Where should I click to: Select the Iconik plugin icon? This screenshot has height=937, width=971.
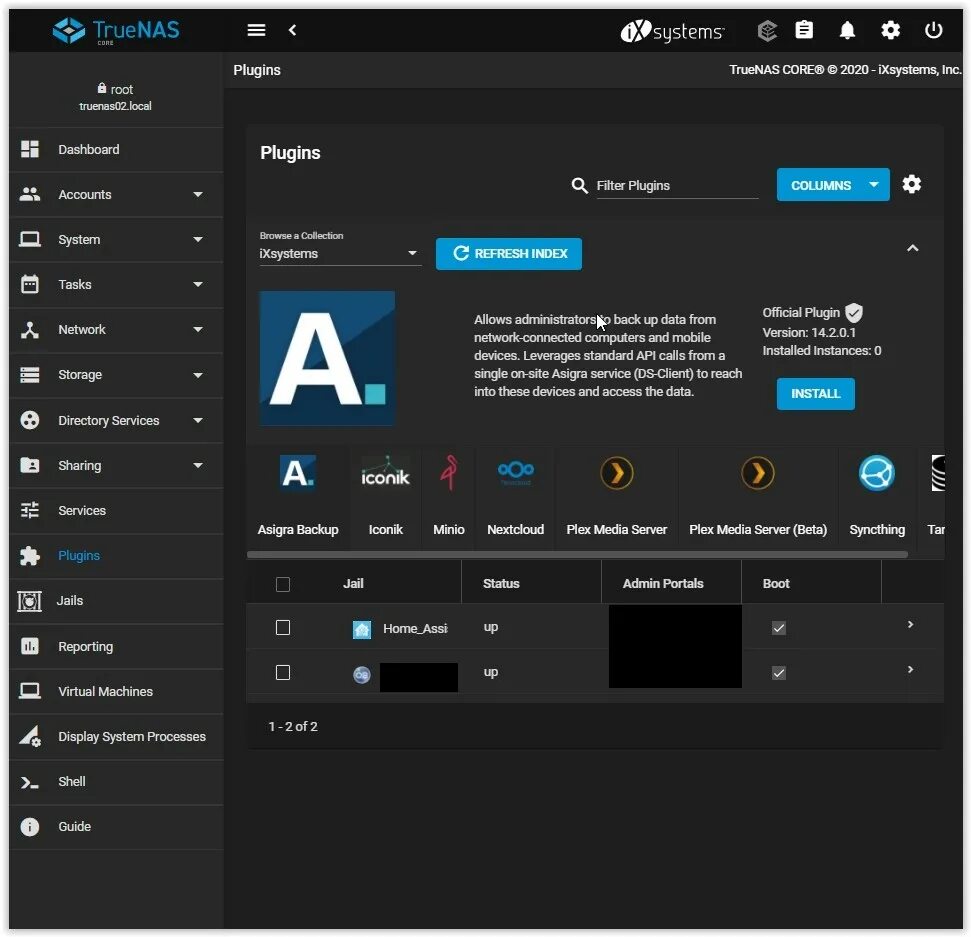click(385, 474)
